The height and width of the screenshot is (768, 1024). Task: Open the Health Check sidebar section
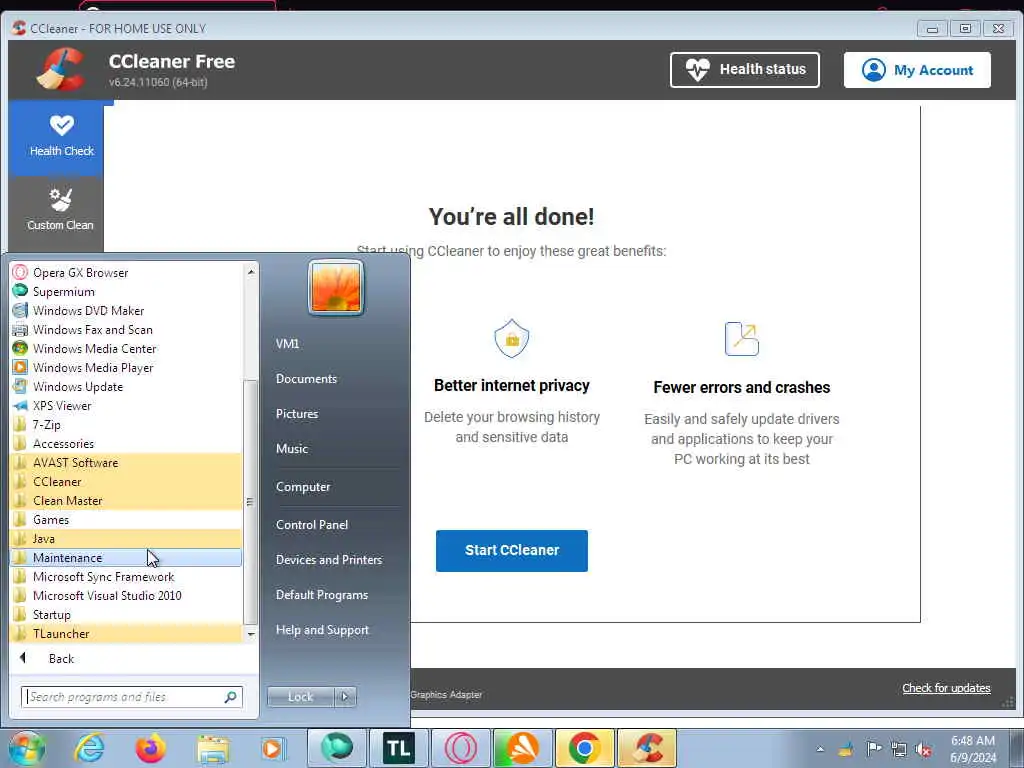click(57, 137)
